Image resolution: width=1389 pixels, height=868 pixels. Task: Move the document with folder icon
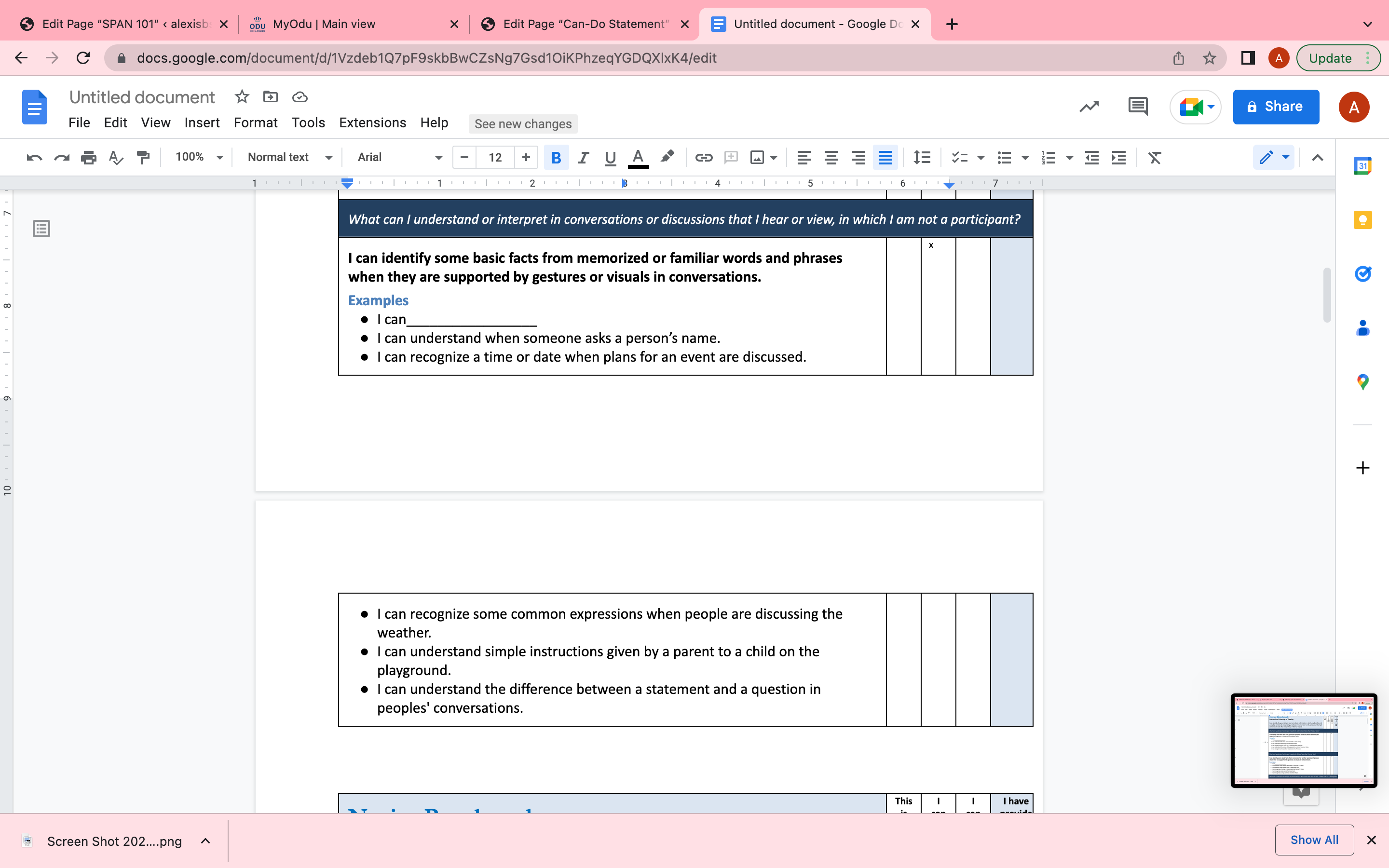coord(271,97)
